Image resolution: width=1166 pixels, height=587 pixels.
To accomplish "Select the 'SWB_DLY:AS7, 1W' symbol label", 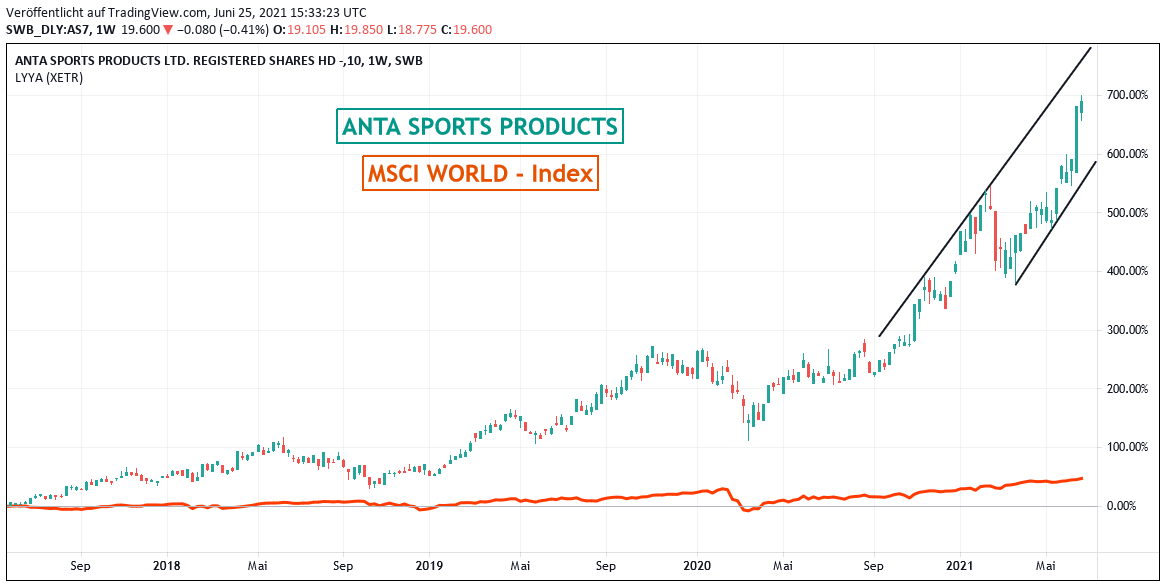I will [x=59, y=30].
